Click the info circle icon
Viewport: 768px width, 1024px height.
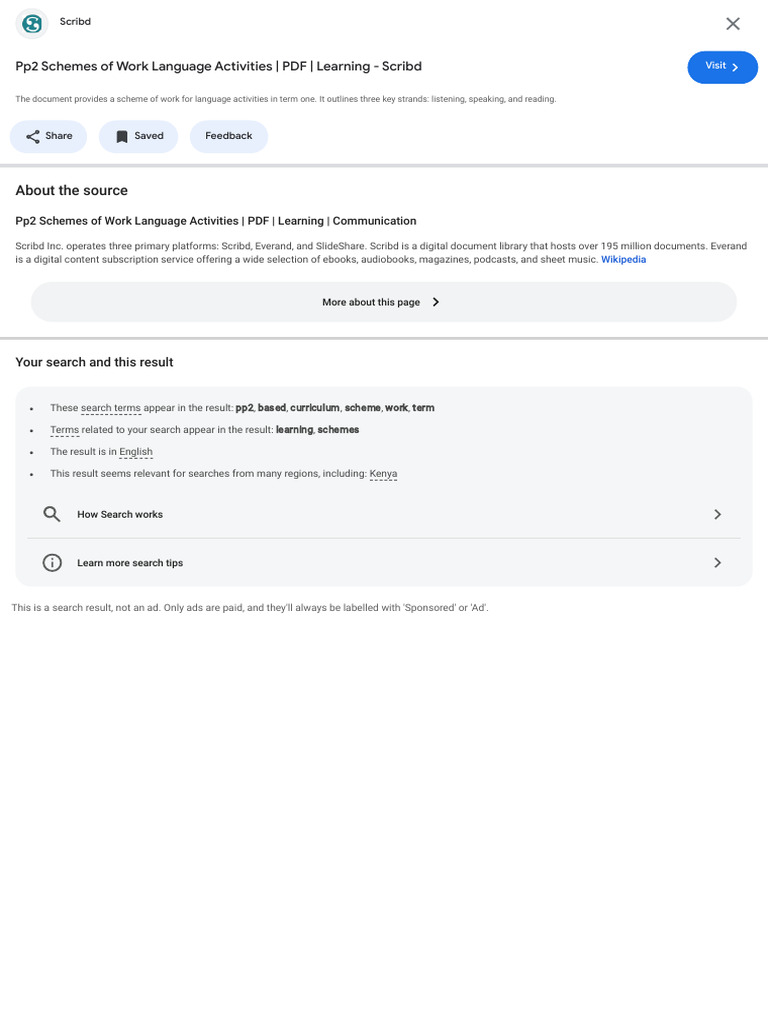tap(52, 563)
